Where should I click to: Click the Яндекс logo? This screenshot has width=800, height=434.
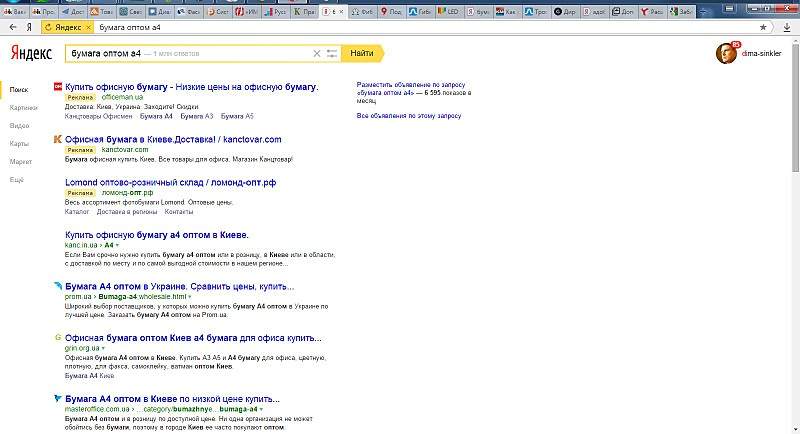pos(31,53)
